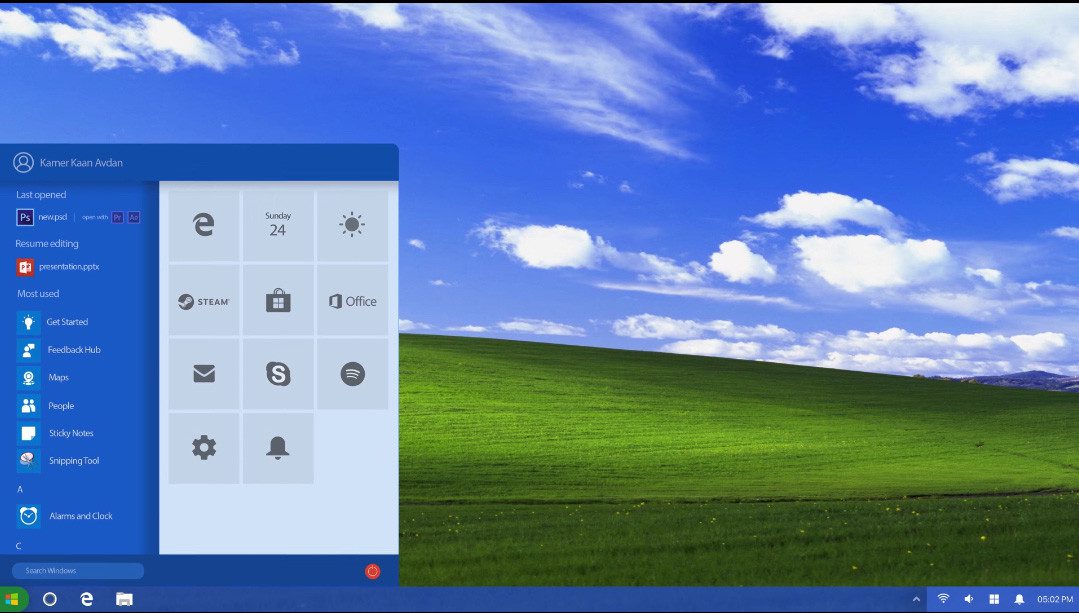
Task: Activate Cortana on the taskbar
Action: point(50,598)
